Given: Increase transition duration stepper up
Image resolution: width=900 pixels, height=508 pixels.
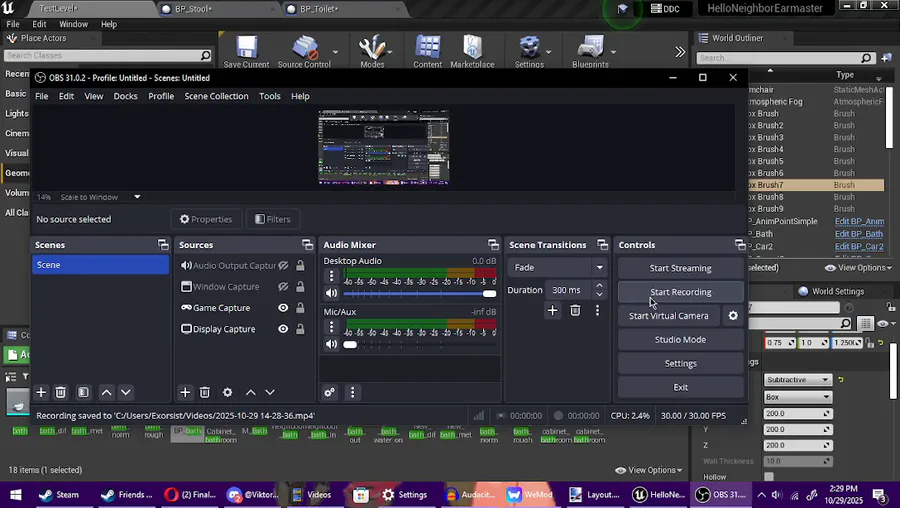Looking at the screenshot, I should (x=599, y=285).
